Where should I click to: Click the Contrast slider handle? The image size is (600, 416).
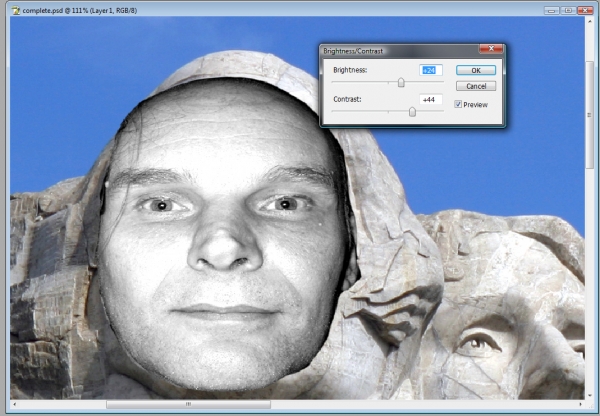(412, 112)
